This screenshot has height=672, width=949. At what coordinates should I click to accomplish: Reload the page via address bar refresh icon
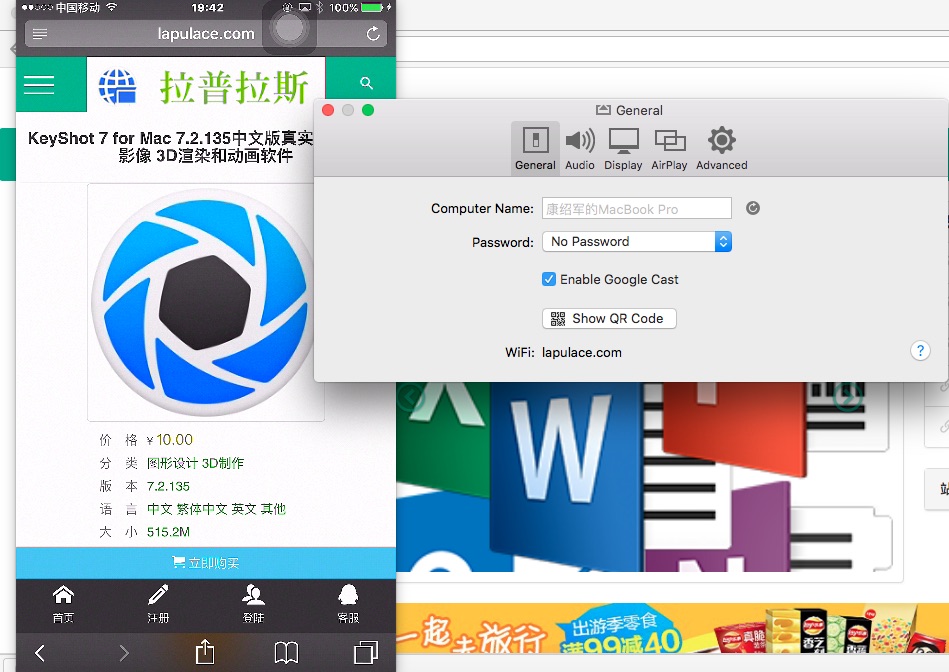(x=373, y=32)
